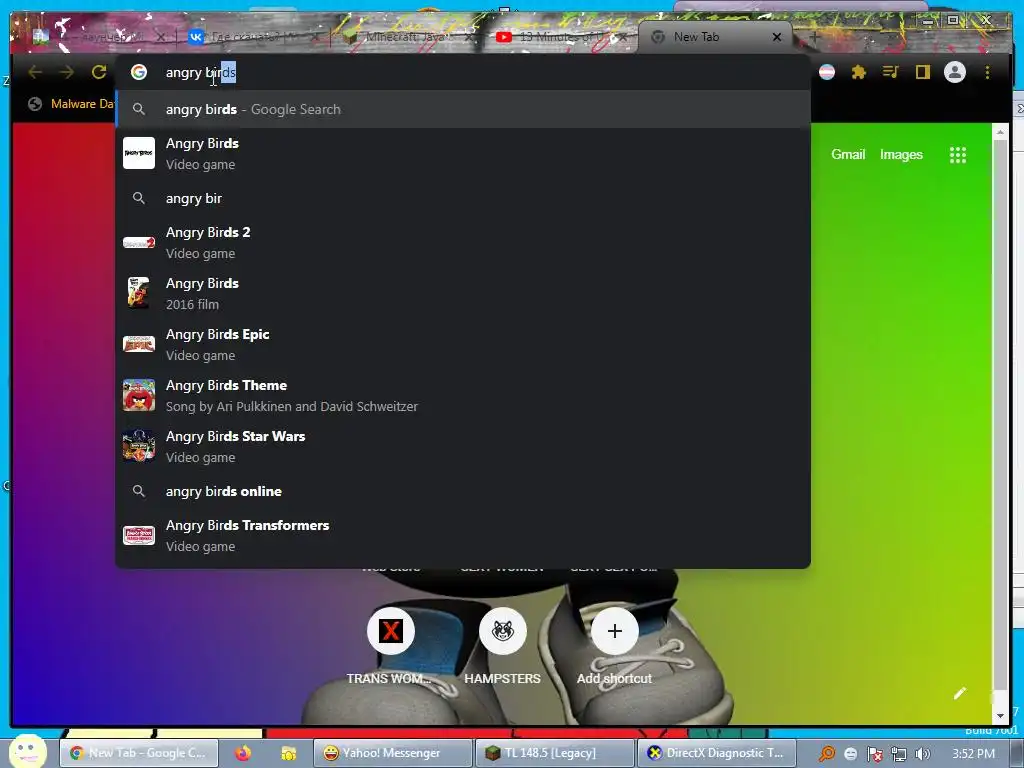Click the Angry Birds 2016 film poster thumbnail

139,293
